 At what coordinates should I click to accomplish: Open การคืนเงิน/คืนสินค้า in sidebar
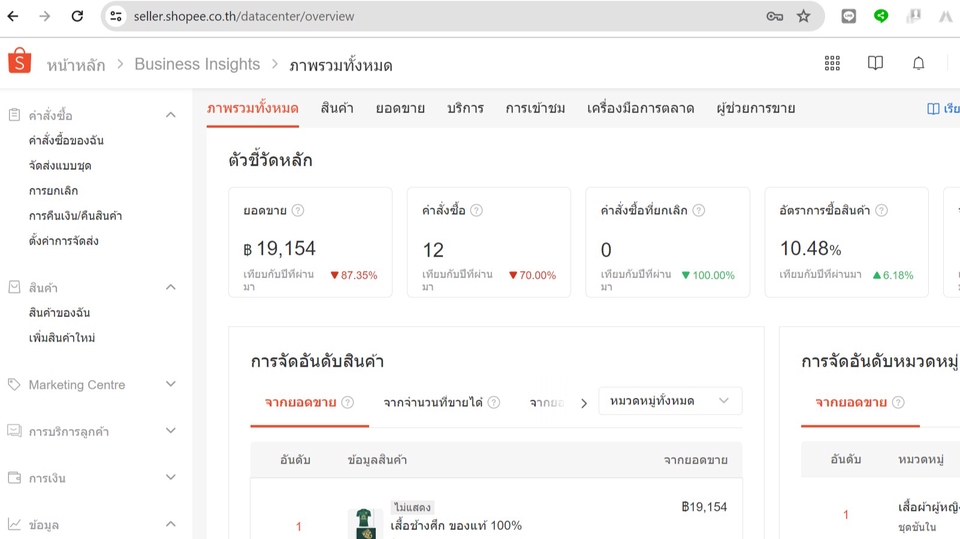[75, 216]
